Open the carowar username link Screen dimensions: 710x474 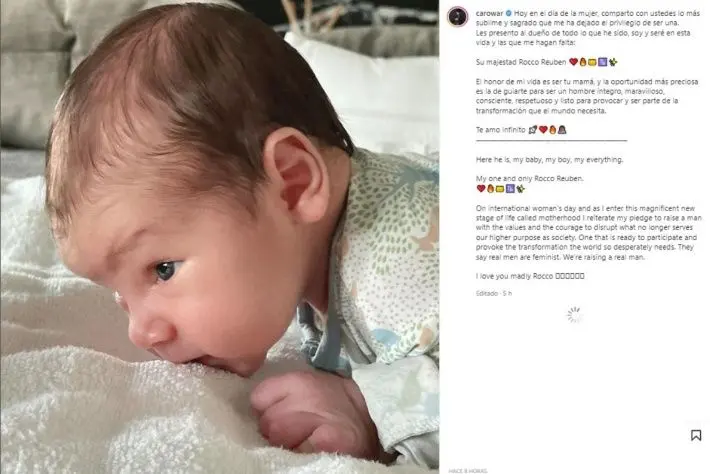coord(489,14)
